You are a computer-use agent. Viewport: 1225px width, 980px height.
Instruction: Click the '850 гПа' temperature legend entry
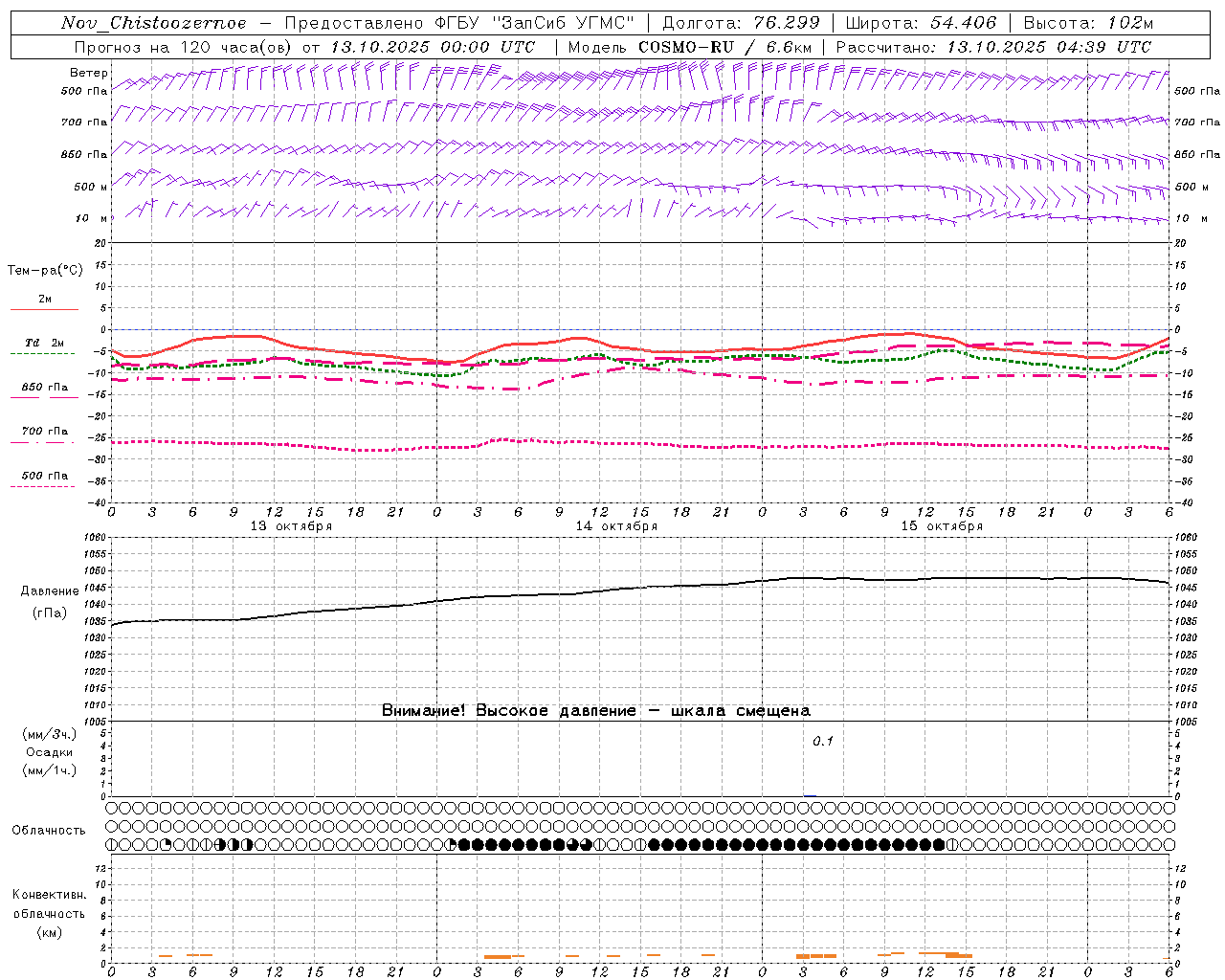click(x=45, y=387)
